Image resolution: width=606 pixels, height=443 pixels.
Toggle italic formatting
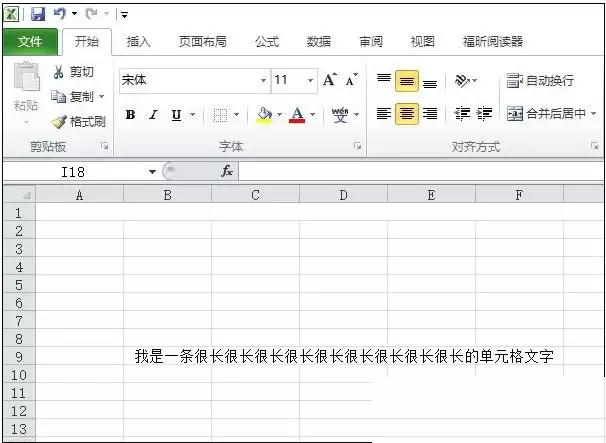click(153, 115)
